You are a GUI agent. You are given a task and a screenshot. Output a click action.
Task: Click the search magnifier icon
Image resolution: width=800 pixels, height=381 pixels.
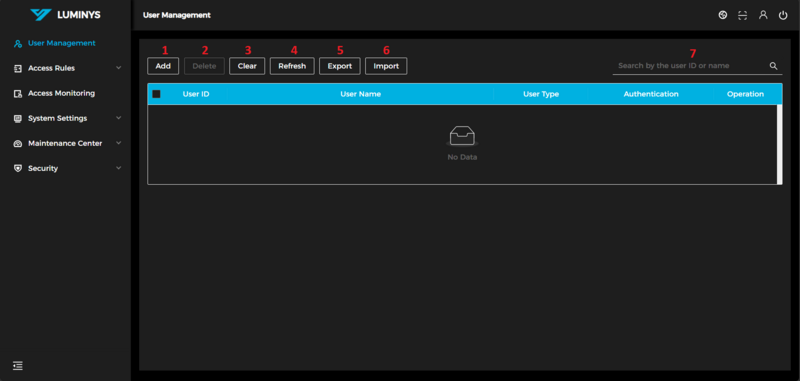point(773,66)
